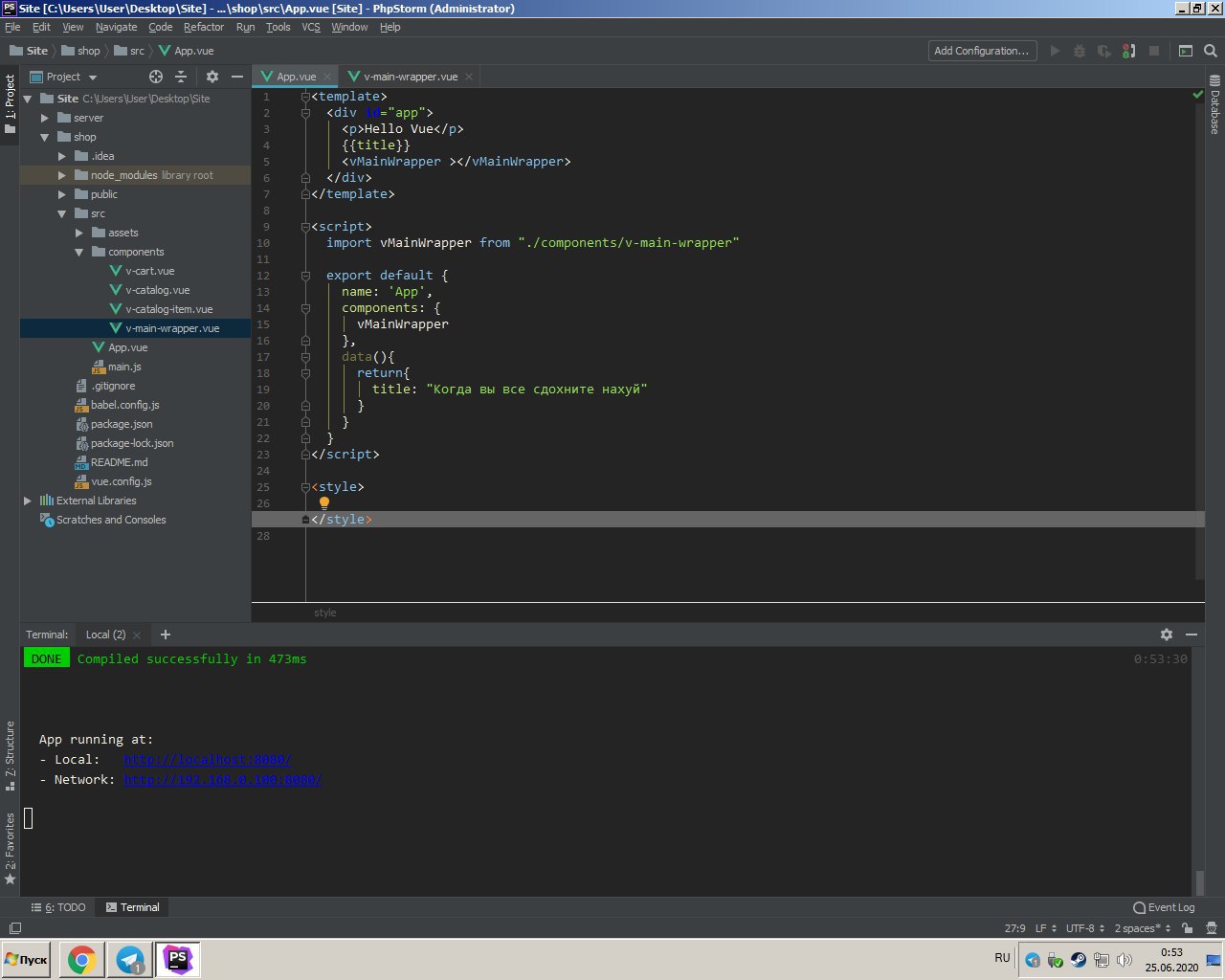
Task: Click the Safely Remove Hardware tray icon
Action: point(1056,960)
